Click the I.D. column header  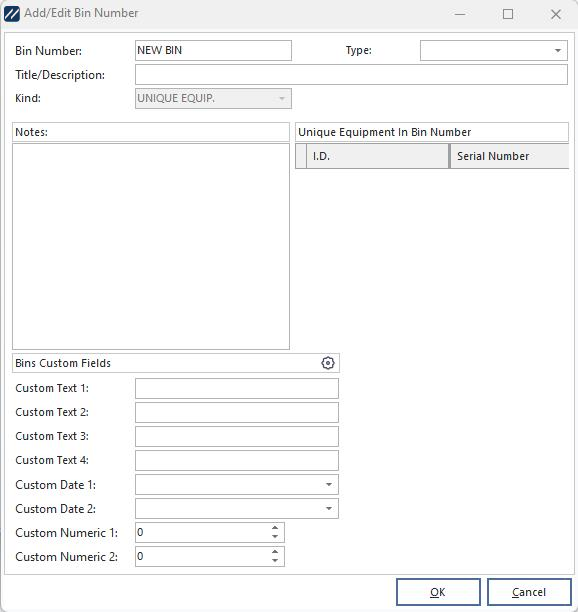(377, 156)
